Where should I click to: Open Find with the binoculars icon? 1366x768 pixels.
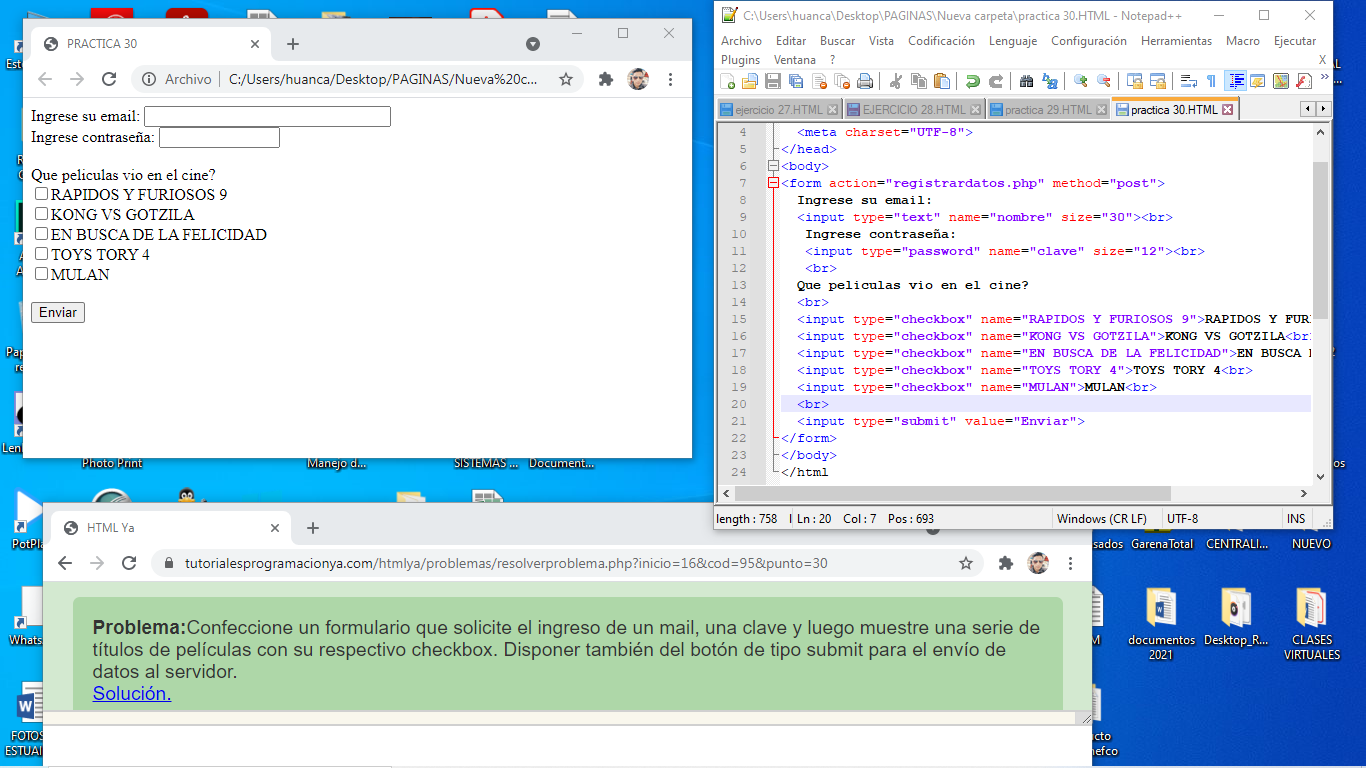(x=1026, y=81)
